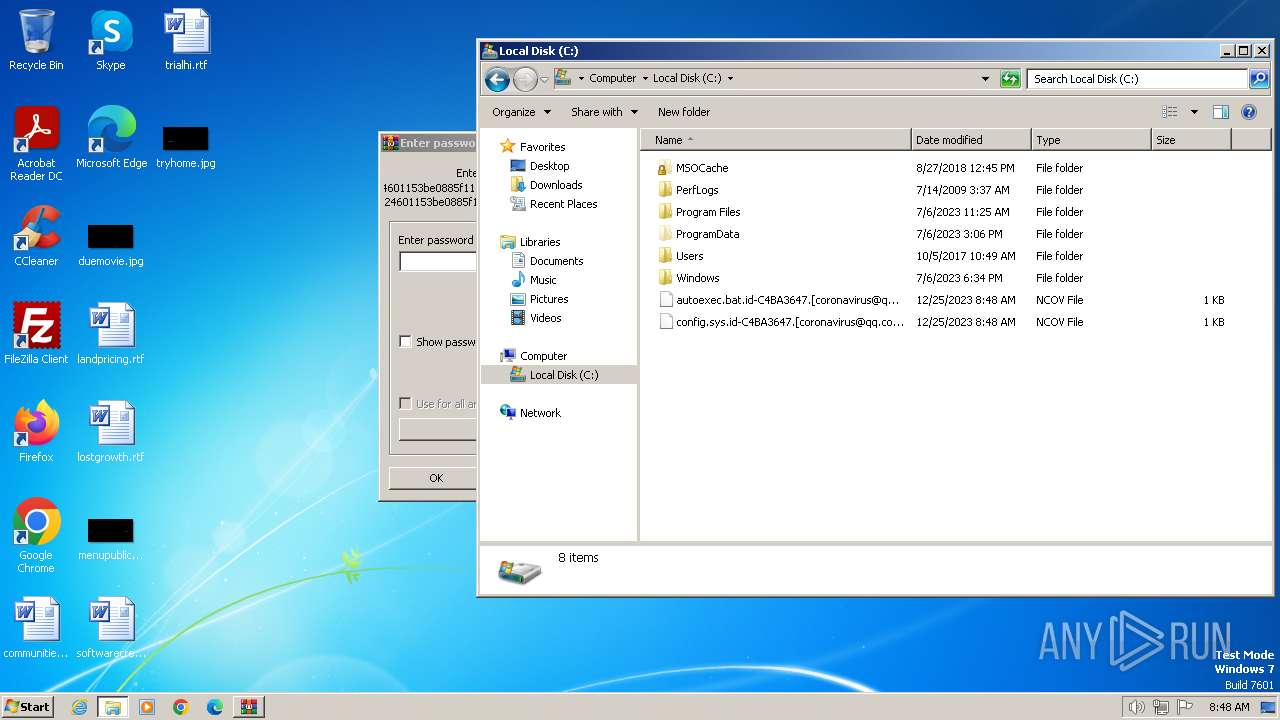1280x720 pixels.
Task: Launch the CCleaner desktop shortcut
Action: click(x=36, y=236)
